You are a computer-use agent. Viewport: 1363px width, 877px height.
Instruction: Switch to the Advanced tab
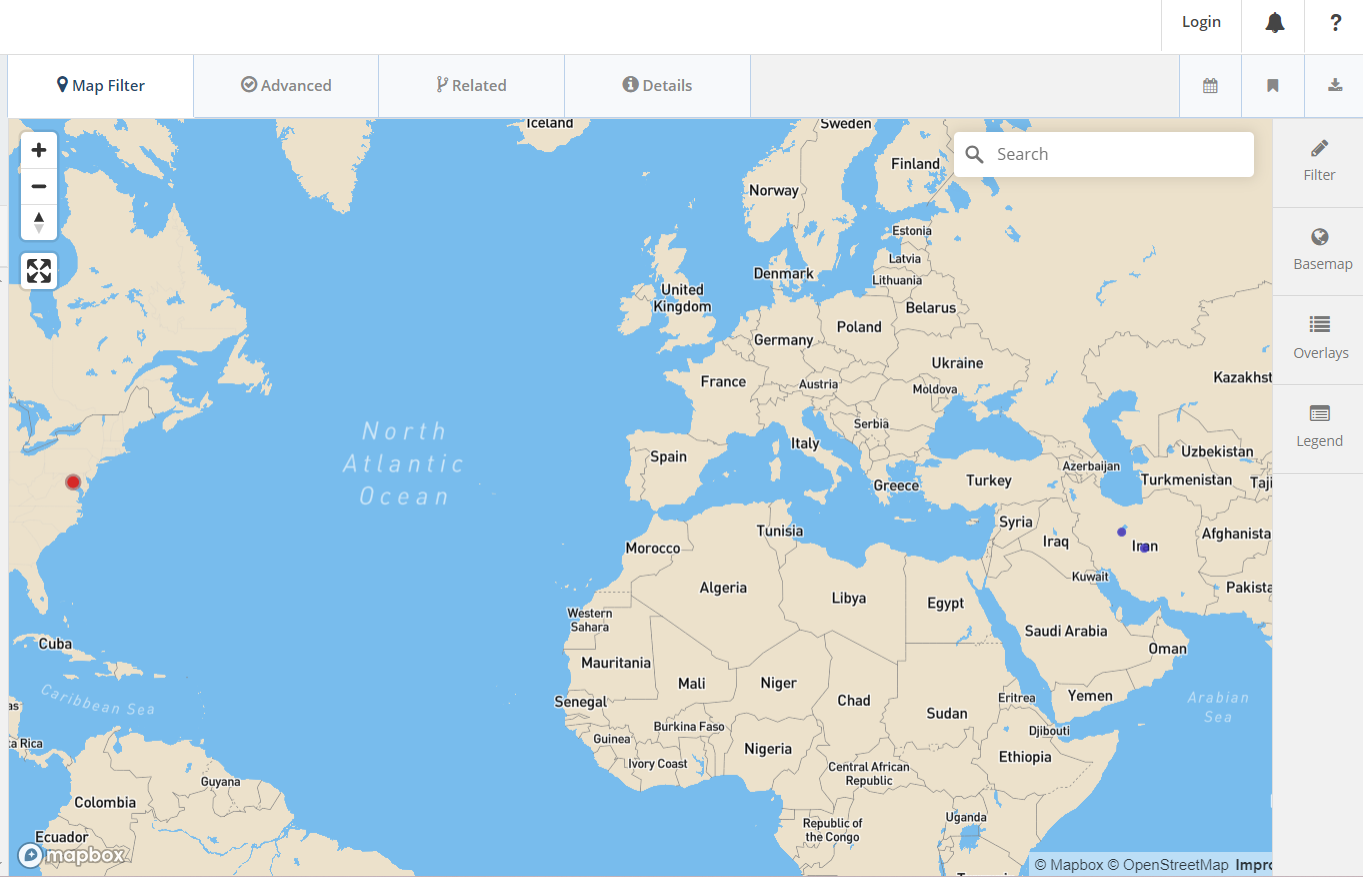click(x=286, y=86)
